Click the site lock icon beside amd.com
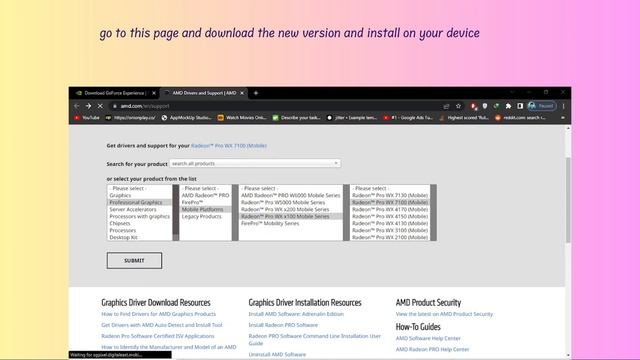The height and width of the screenshot is (360, 640). coord(115,106)
